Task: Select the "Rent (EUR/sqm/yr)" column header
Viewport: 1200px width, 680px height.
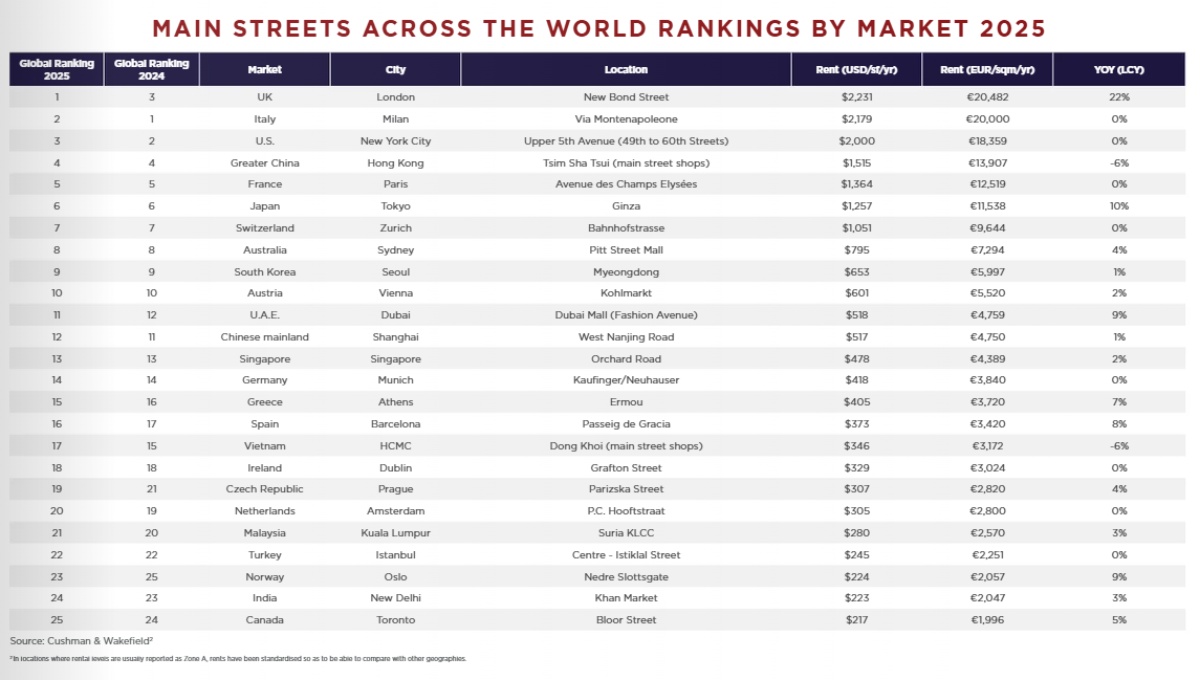Action: (988, 70)
